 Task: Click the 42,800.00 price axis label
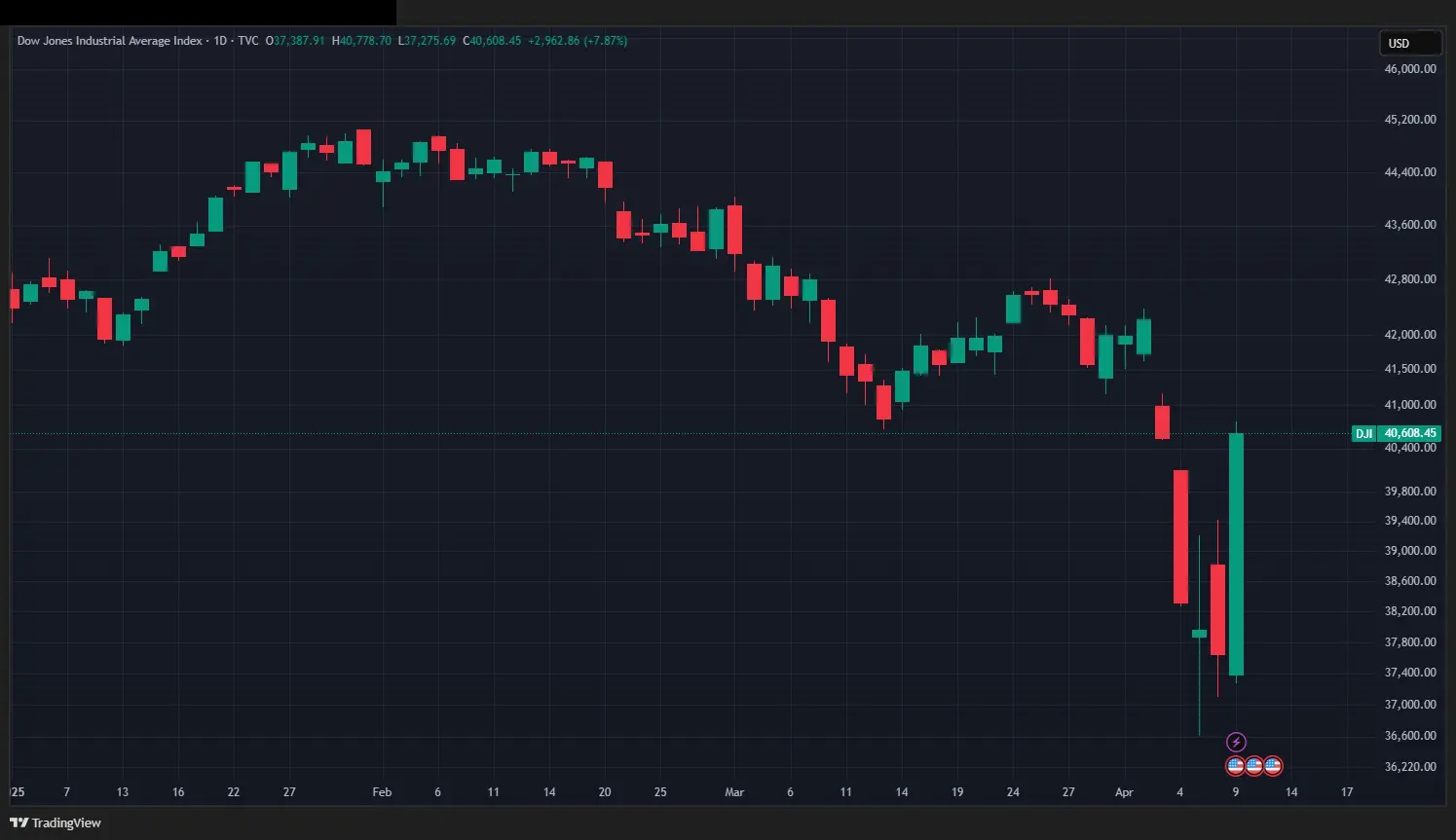1410,279
